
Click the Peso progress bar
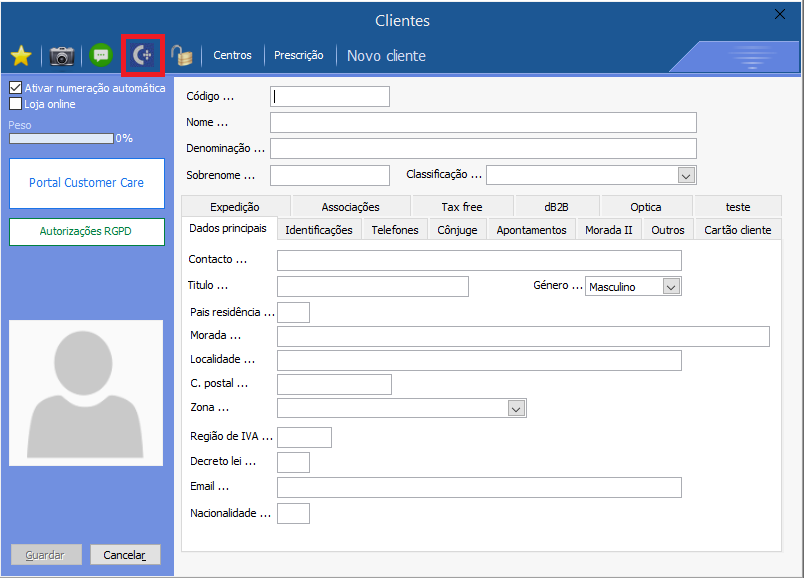tap(61, 139)
